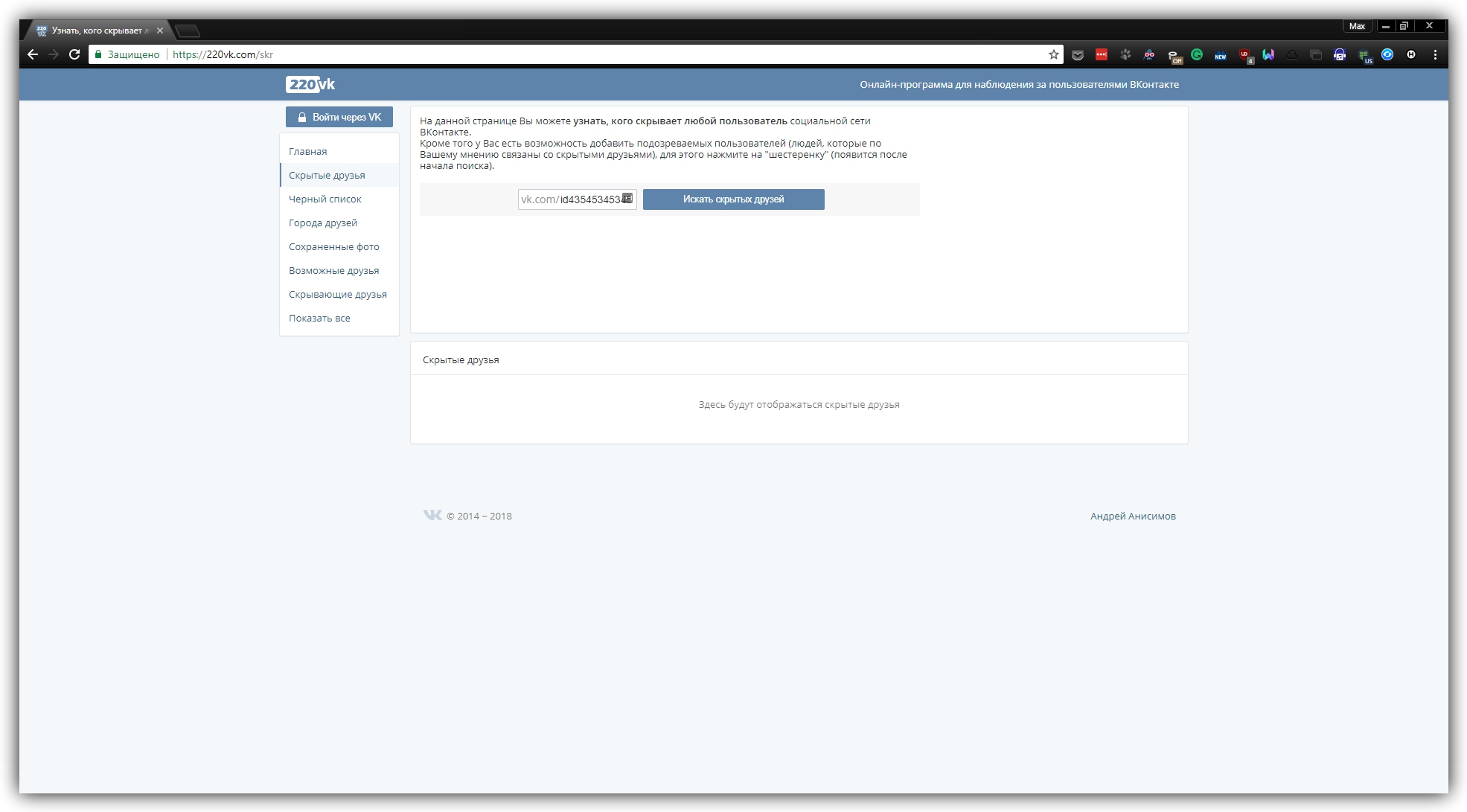Screen dimensions: 1467x812
Task: Click the 220vk logo
Action: pyautogui.click(x=310, y=84)
